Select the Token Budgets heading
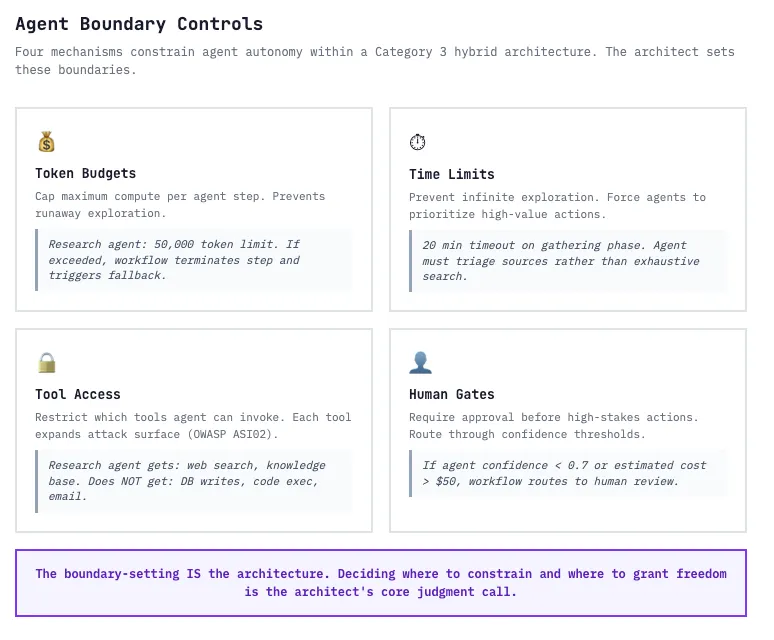 85,174
